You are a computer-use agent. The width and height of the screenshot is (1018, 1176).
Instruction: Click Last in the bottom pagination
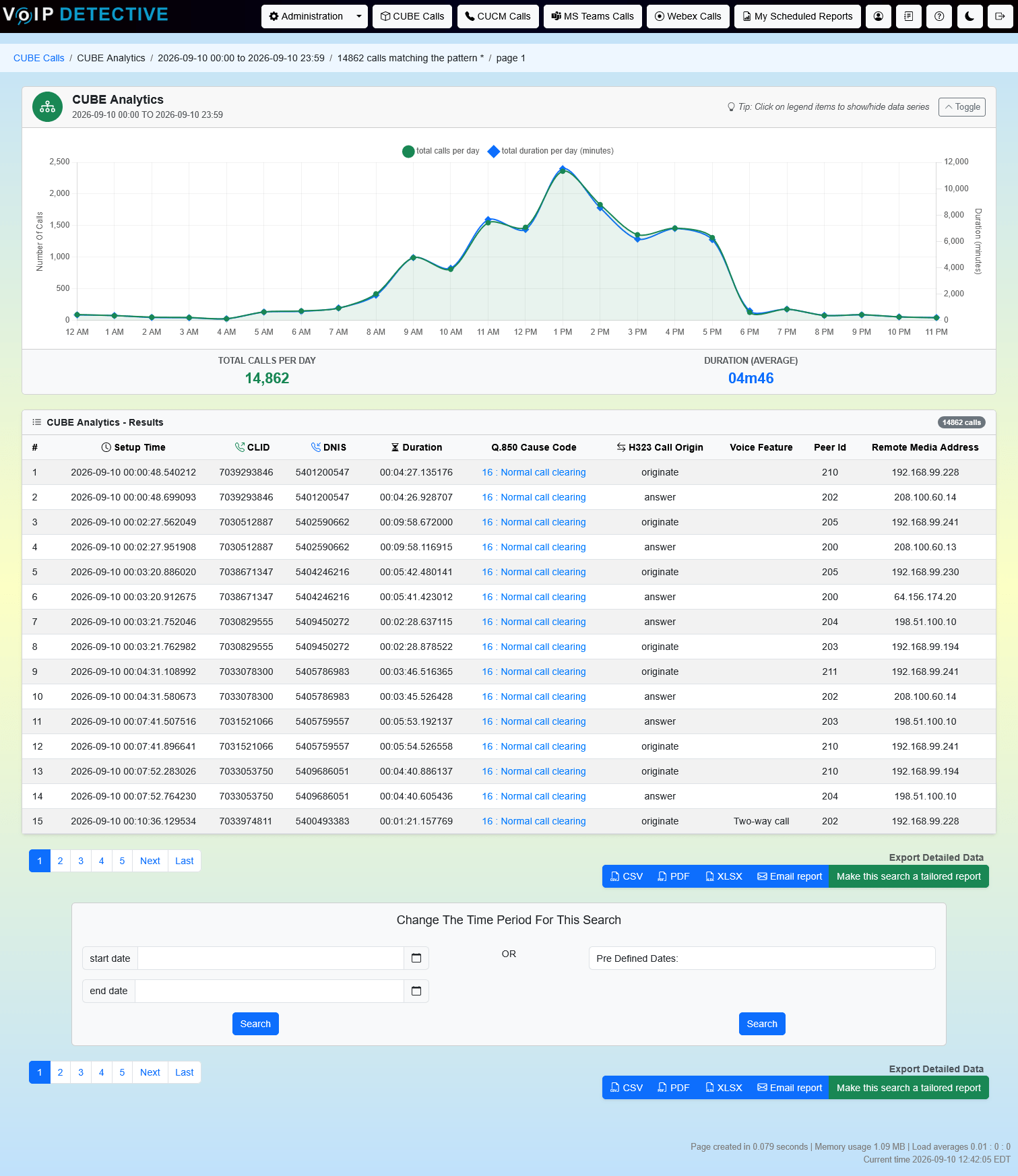[185, 1072]
